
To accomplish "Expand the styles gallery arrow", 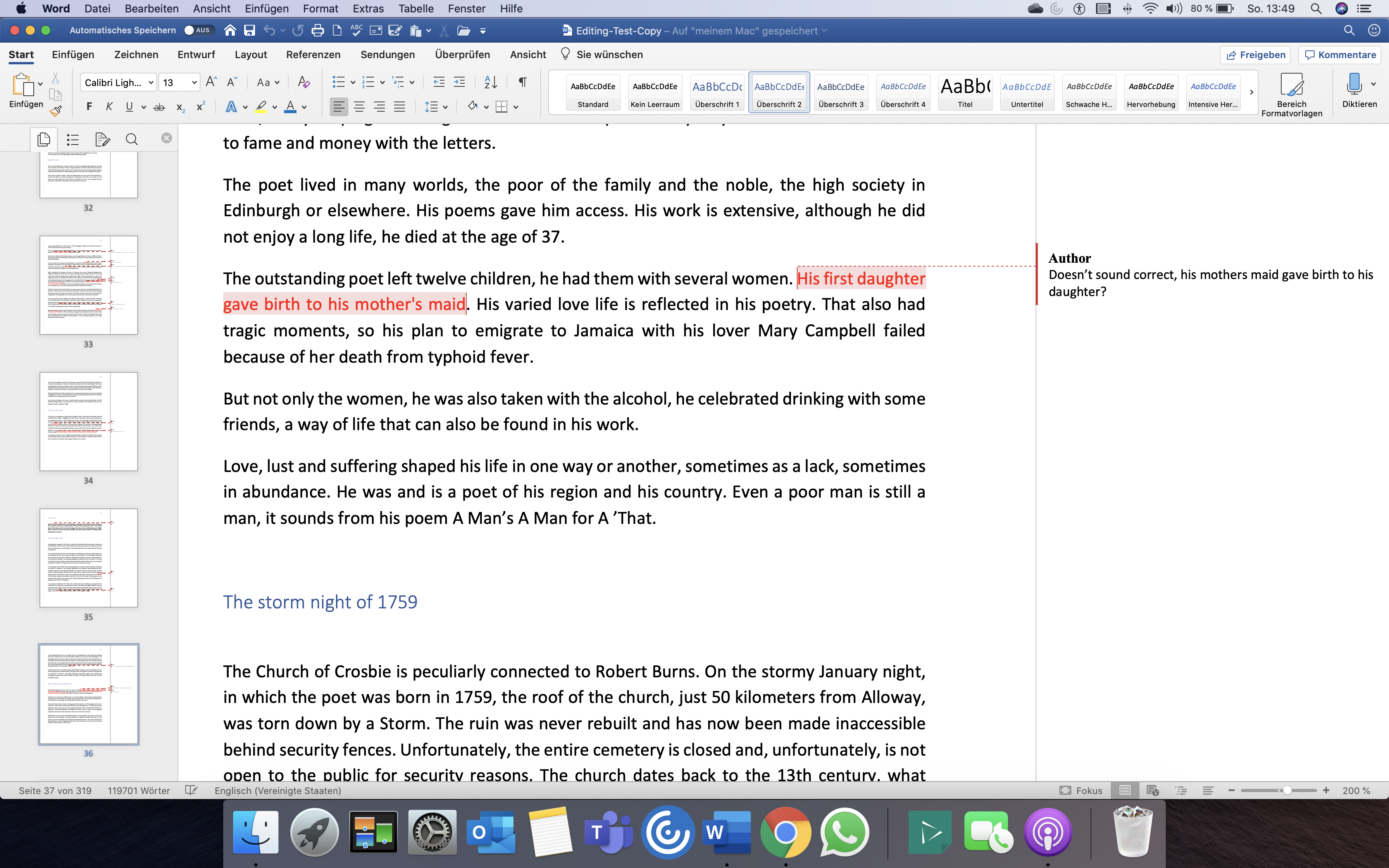I will click(x=1252, y=92).
